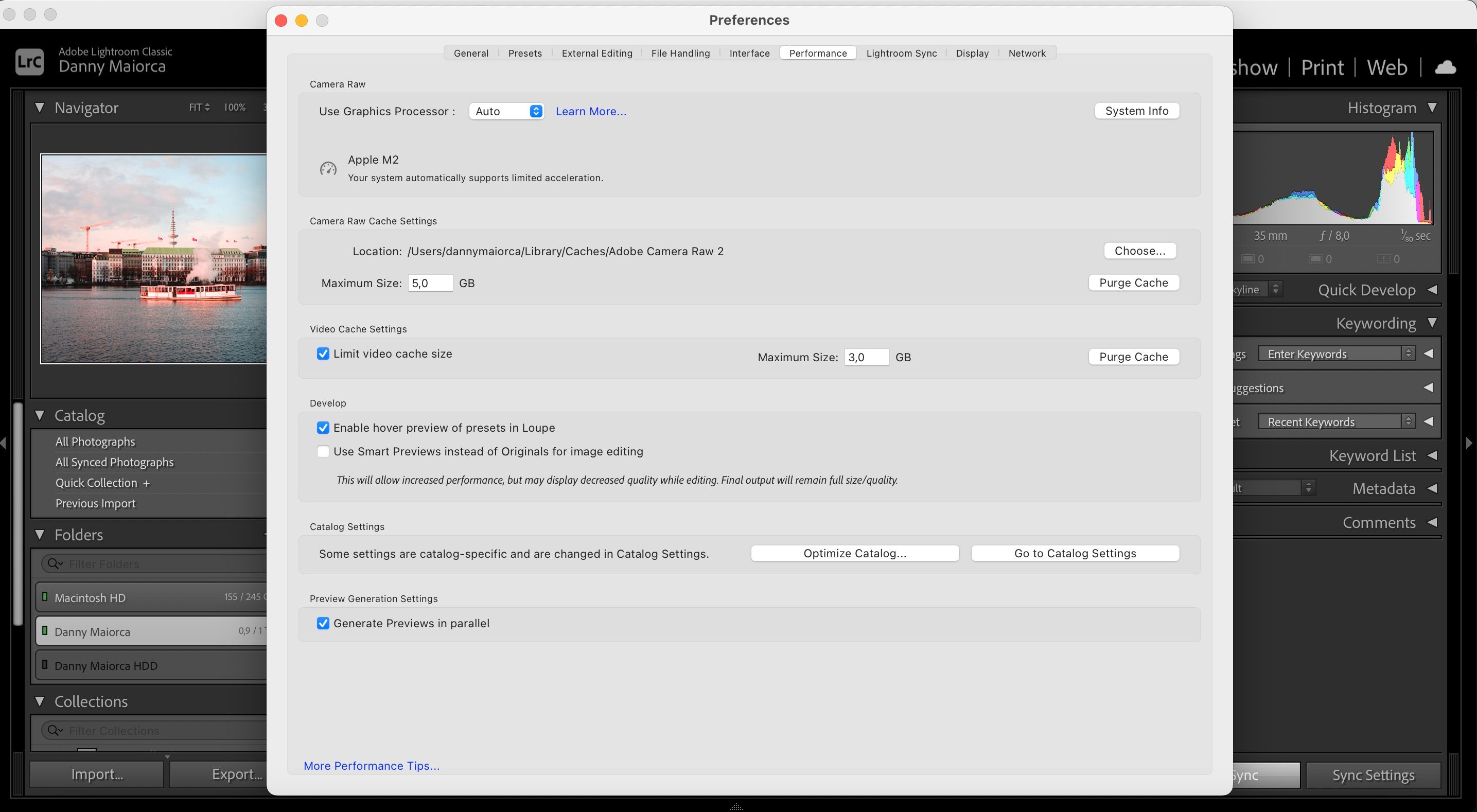Expand the Keywording panel
The image size is (1477, 812).
tap(1432, 322)
